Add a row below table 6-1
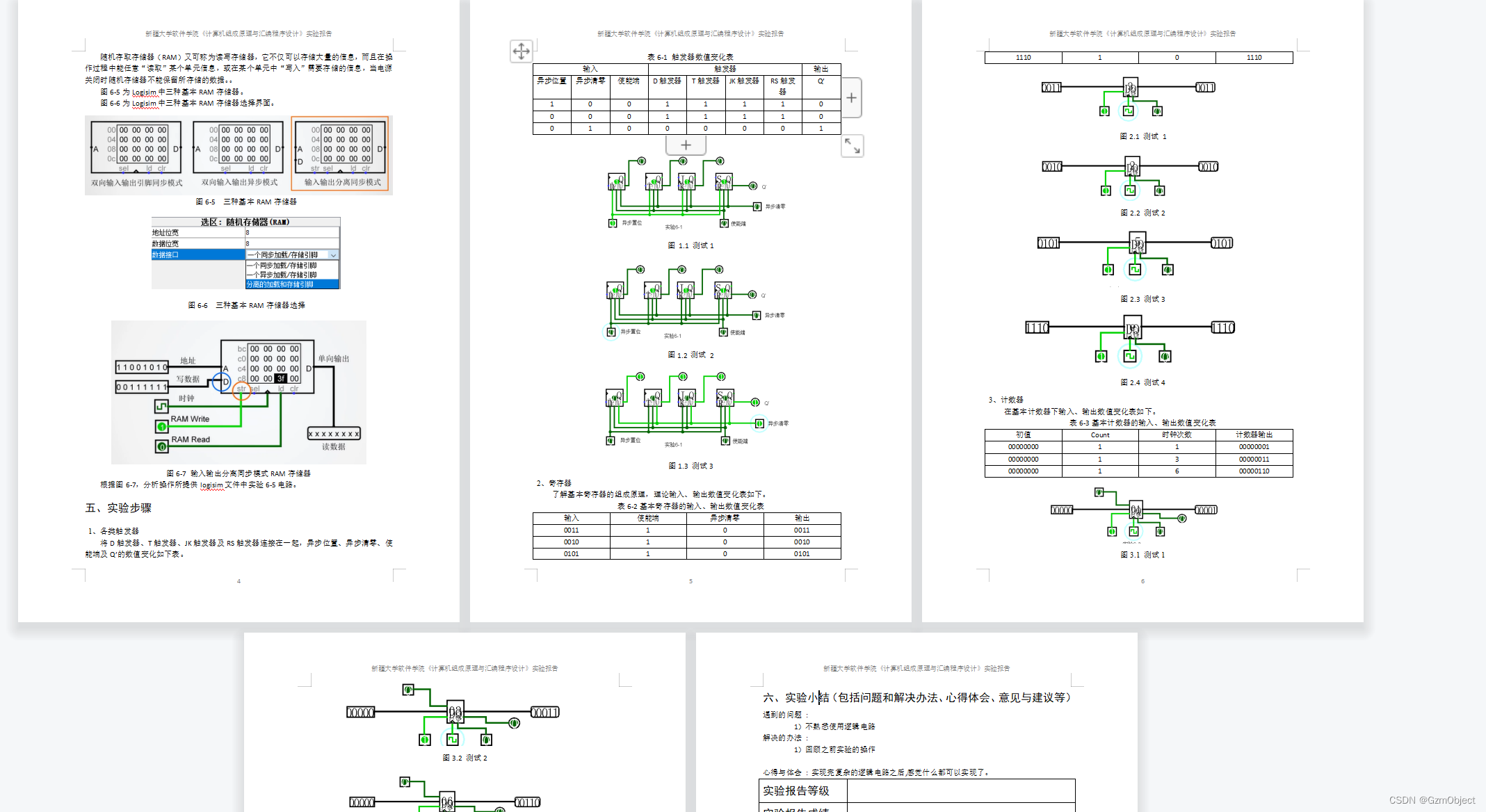1486x812 pixels. pyautogui.click(x=686, y=145)
